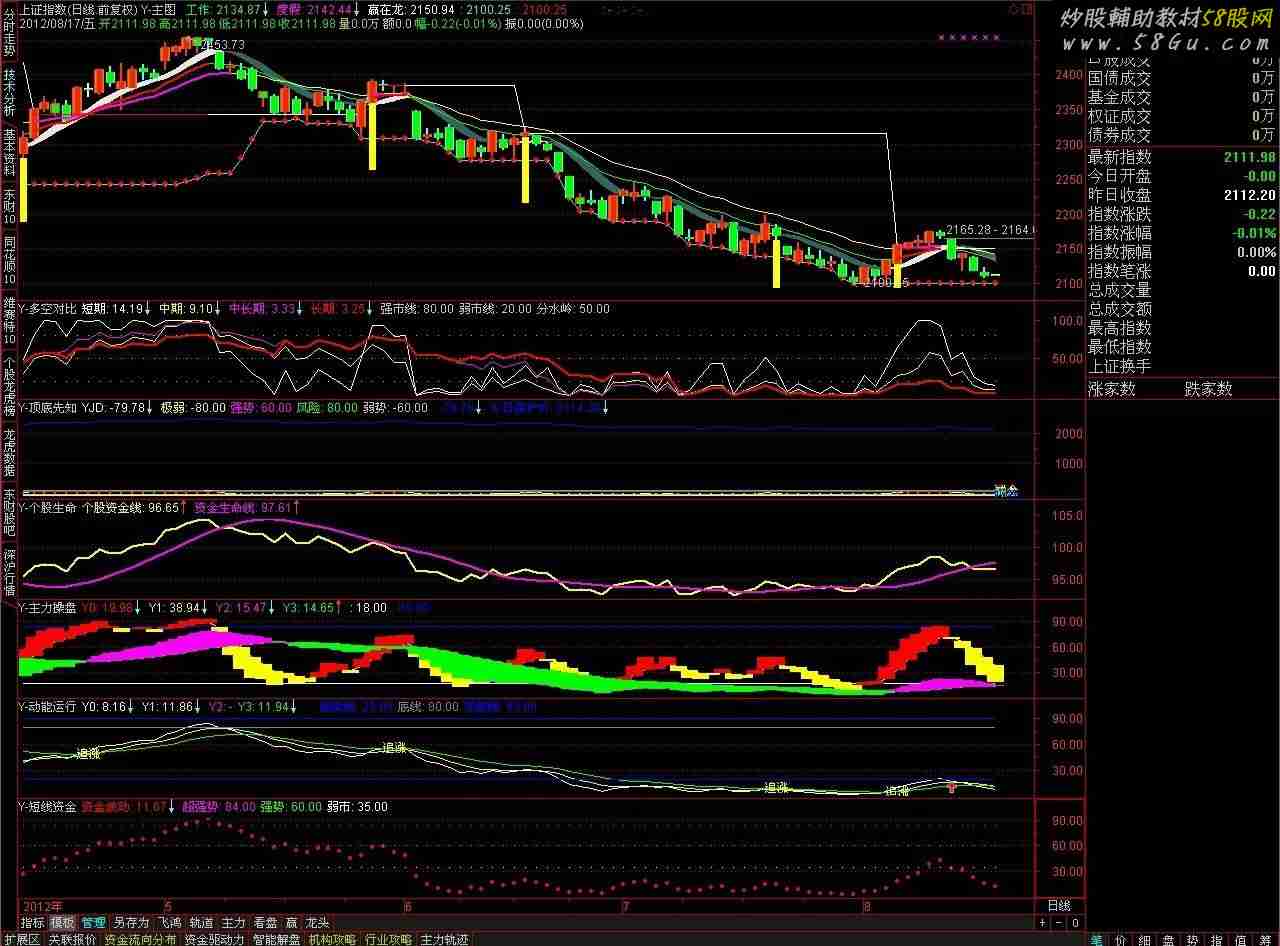Image resolution: width=1280 pixels, height=946 pixels.
Task: Click the square icon at top right
Action: 1026,9
